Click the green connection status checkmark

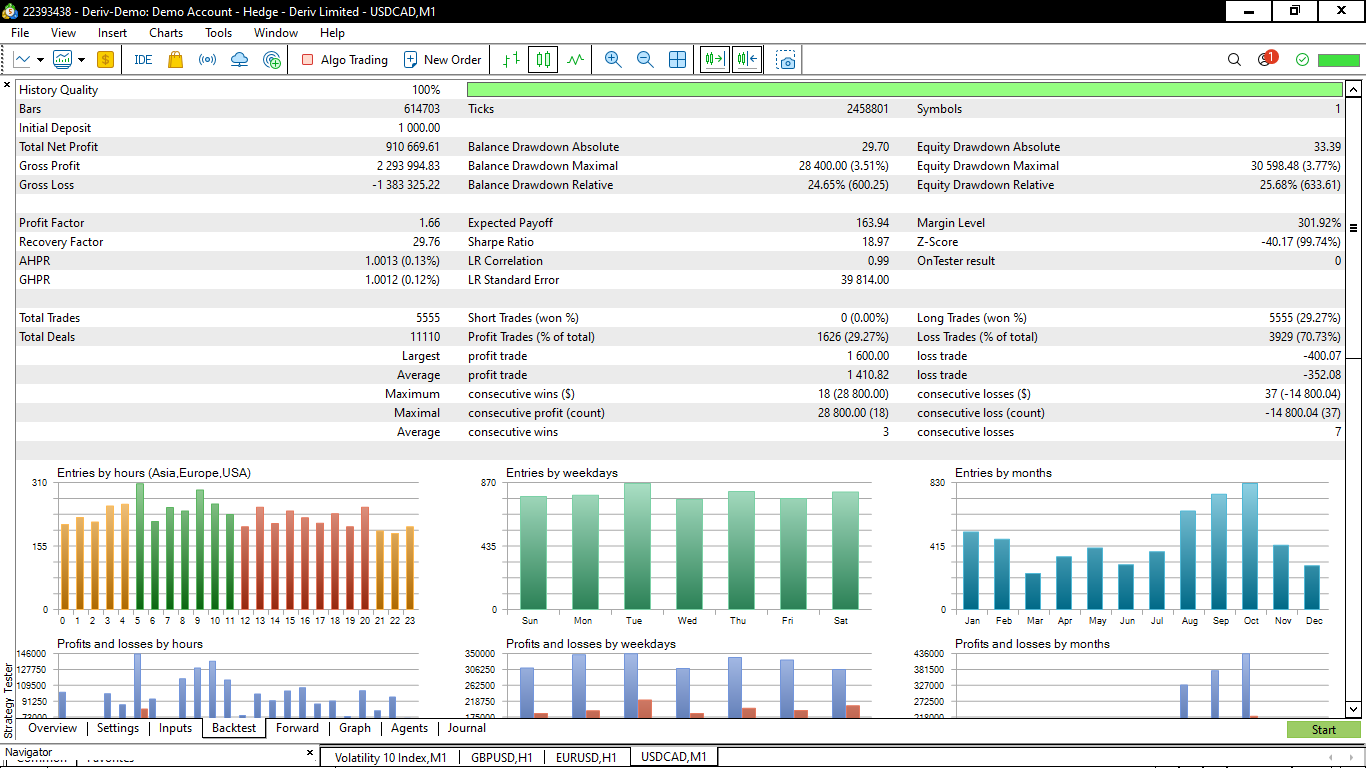[1302, 60]
